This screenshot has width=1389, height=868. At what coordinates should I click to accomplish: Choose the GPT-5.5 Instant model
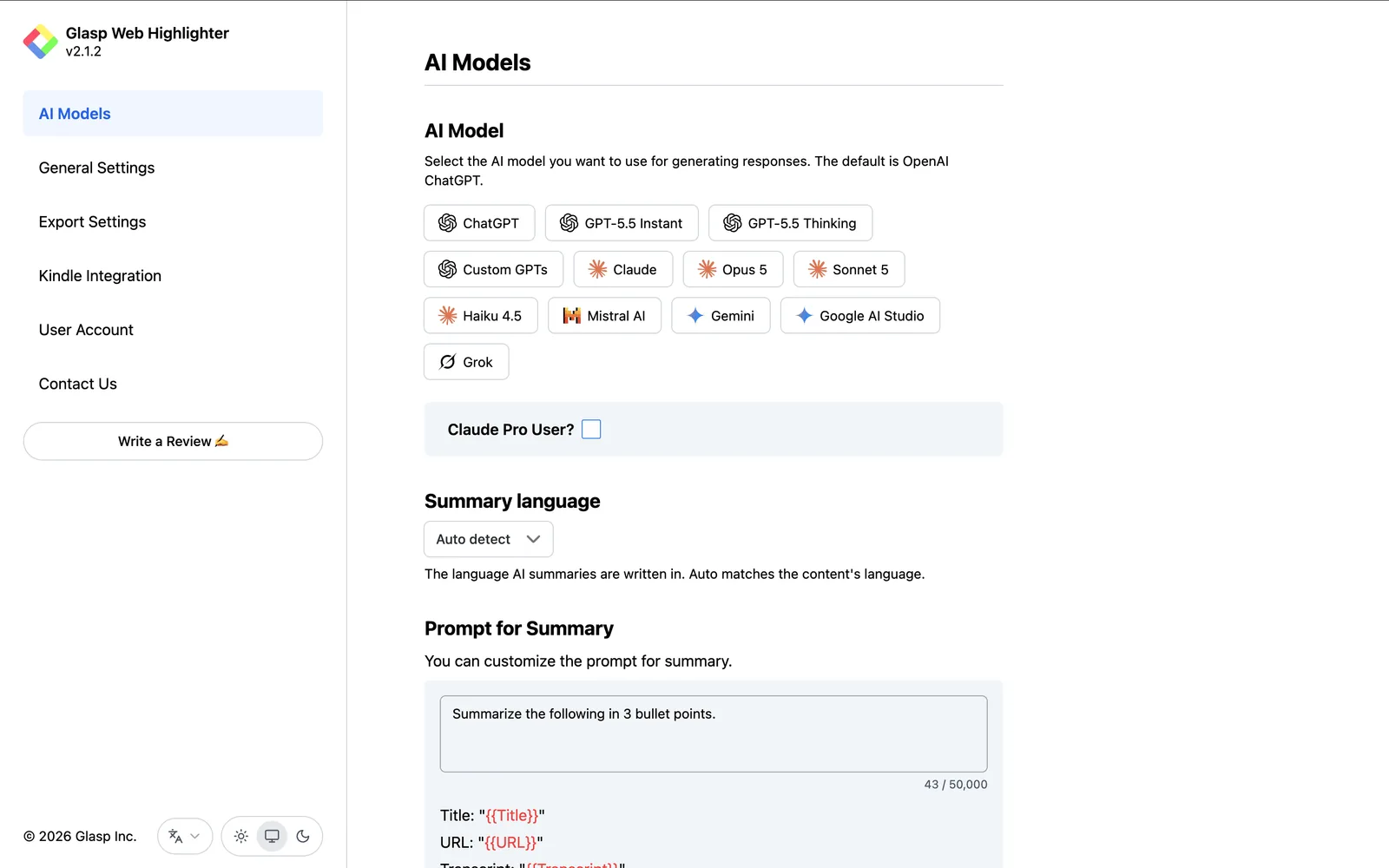(x=622, y=223)
